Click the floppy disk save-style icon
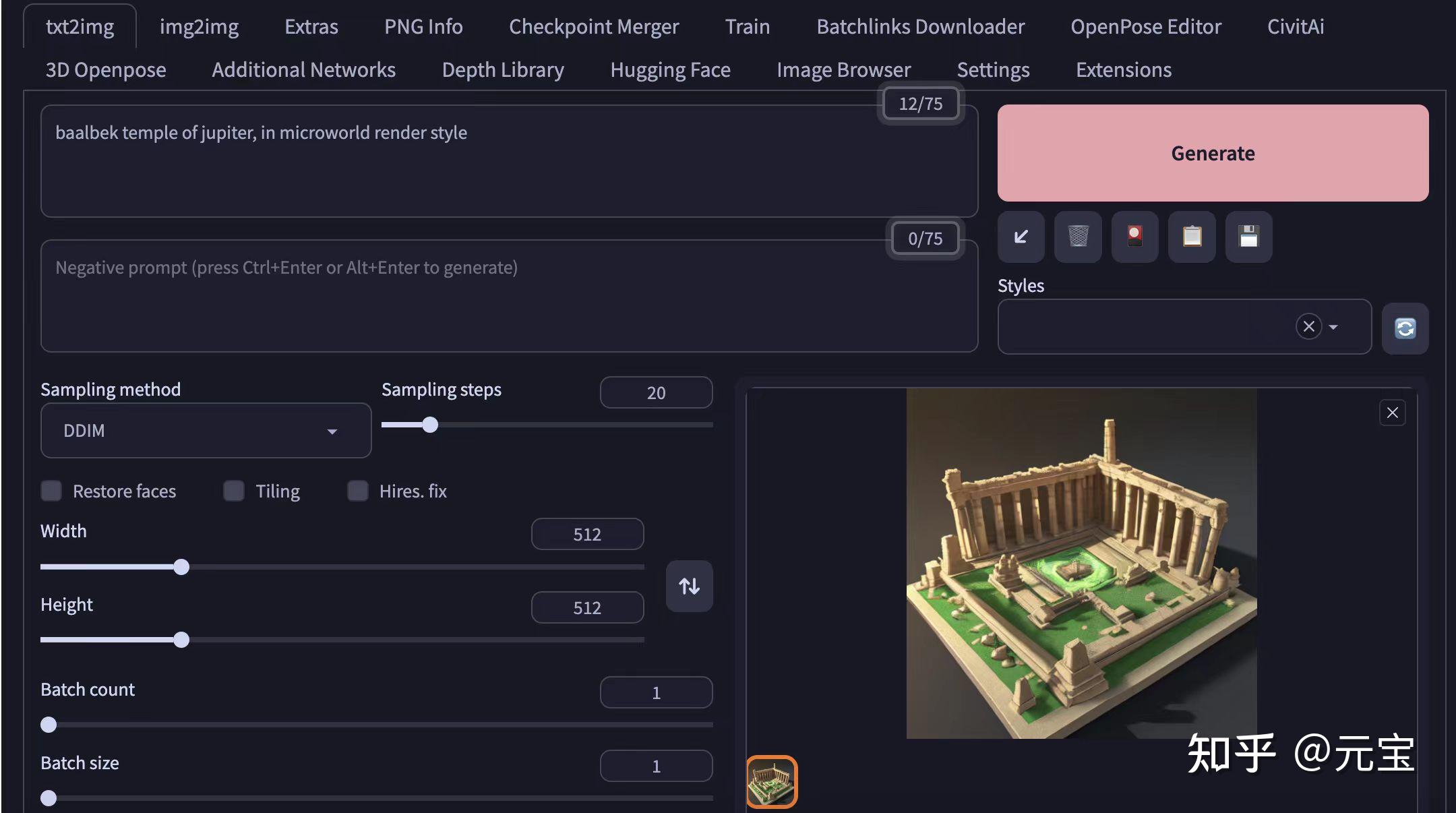This screenshot has width=1456, height=813. [x=1248, y=237]
